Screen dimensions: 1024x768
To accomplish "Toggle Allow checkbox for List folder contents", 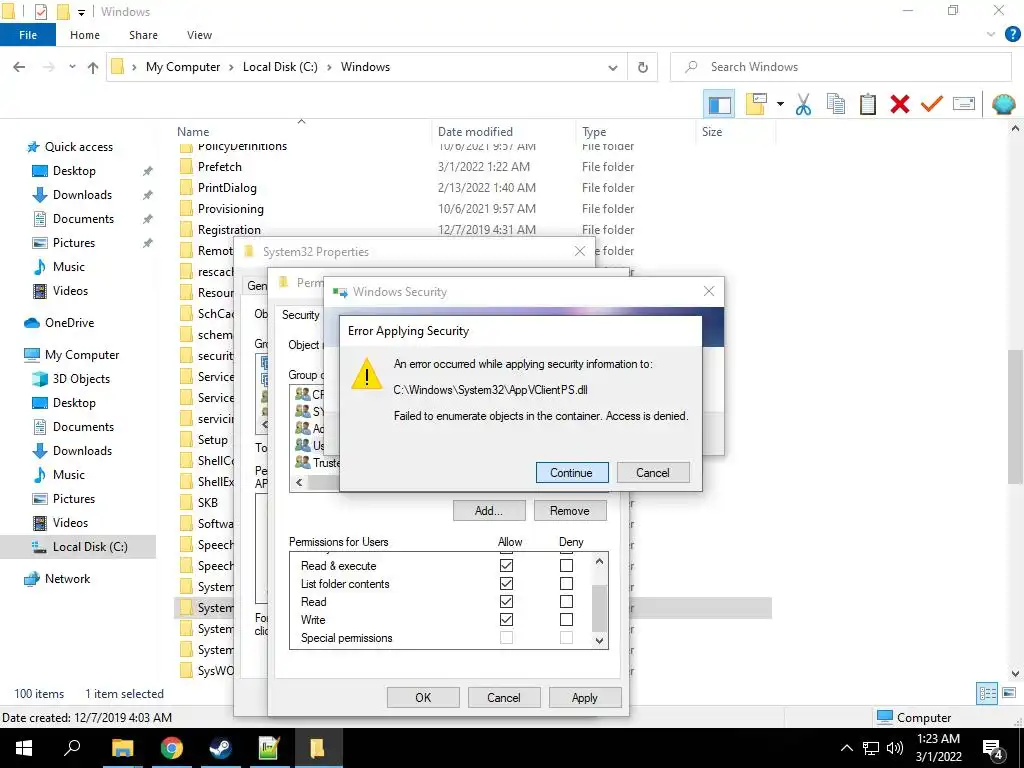I will pyautogui.click(x=506, y=584).
